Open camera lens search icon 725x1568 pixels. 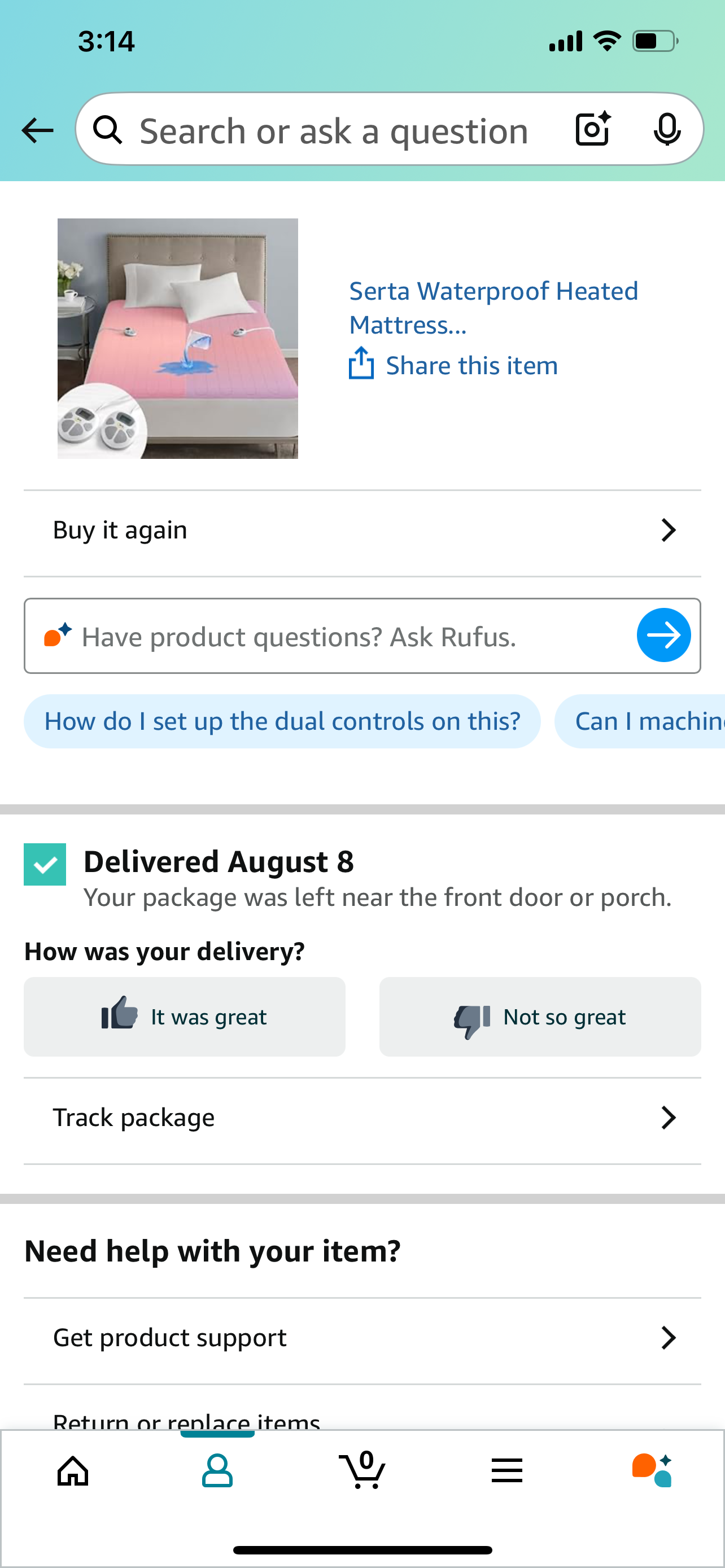coord(593,129)
